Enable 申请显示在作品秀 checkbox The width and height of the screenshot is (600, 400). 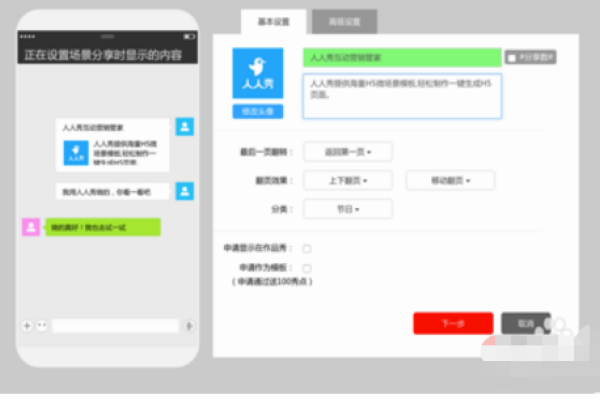pyautogui.click(x=307, y=249)
